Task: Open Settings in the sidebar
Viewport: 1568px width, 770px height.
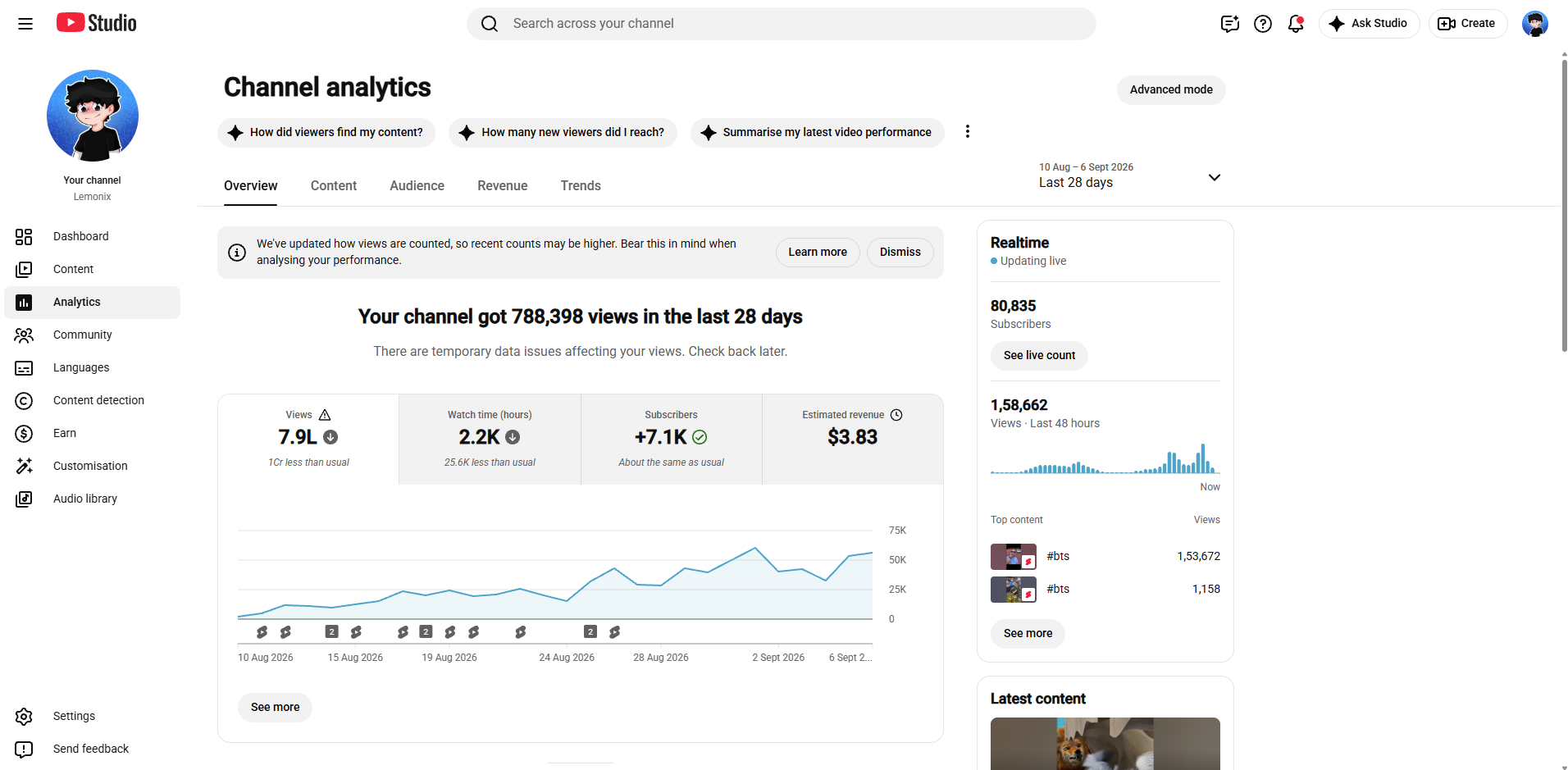Action: click(x=92, y=716)
